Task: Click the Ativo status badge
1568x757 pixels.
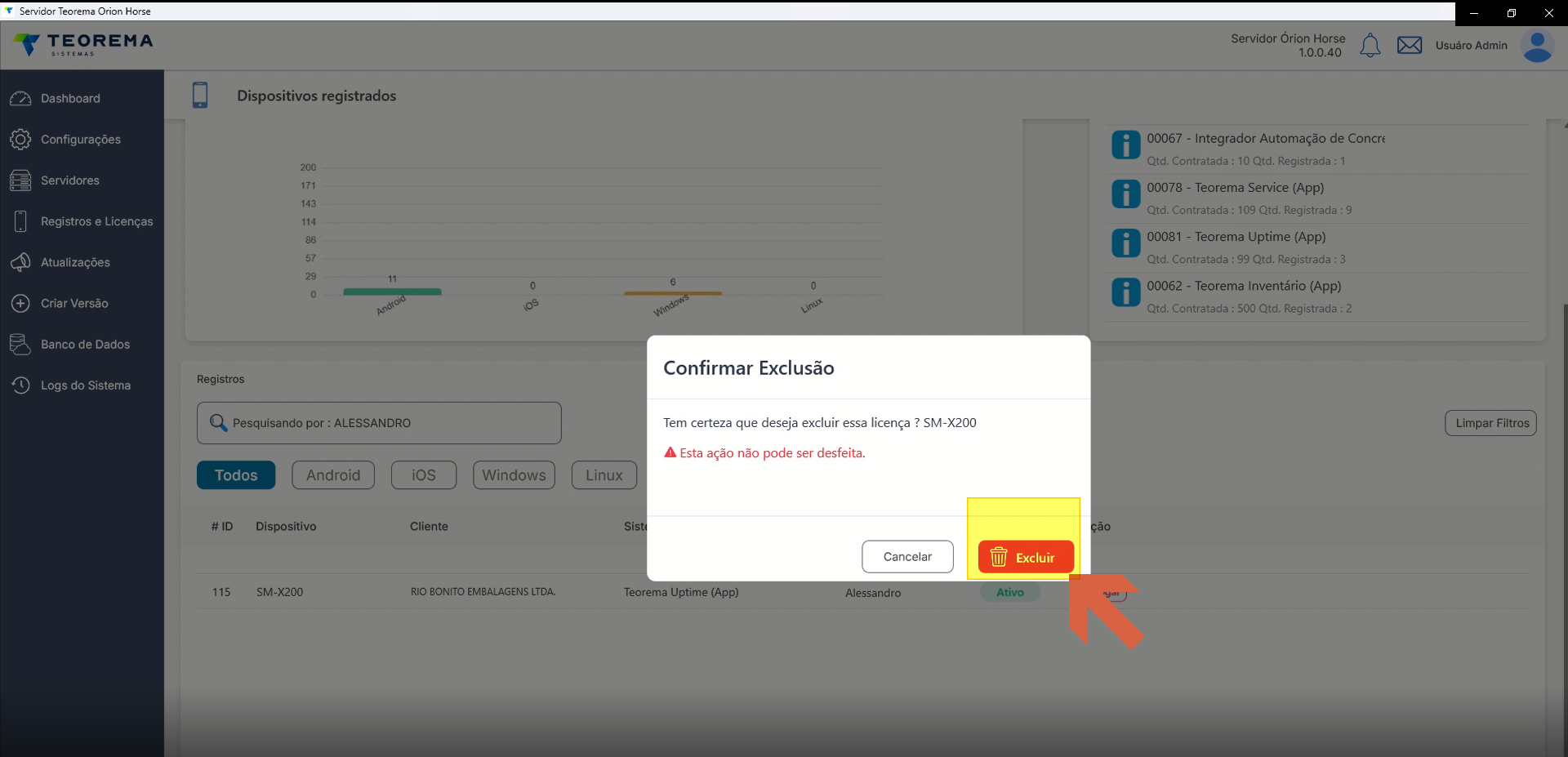Action: (1010, 592)
